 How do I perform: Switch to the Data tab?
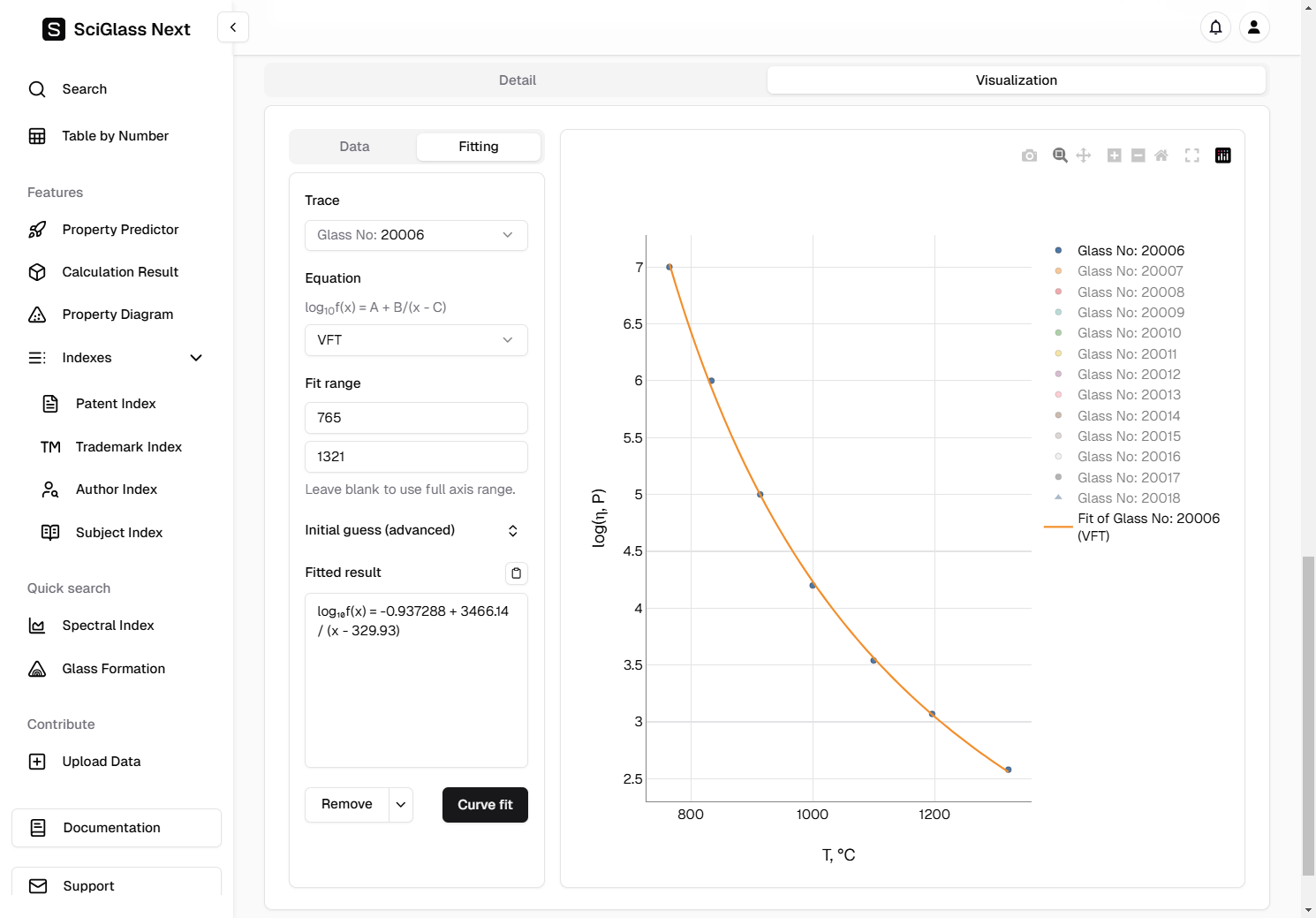click(354, 147)
